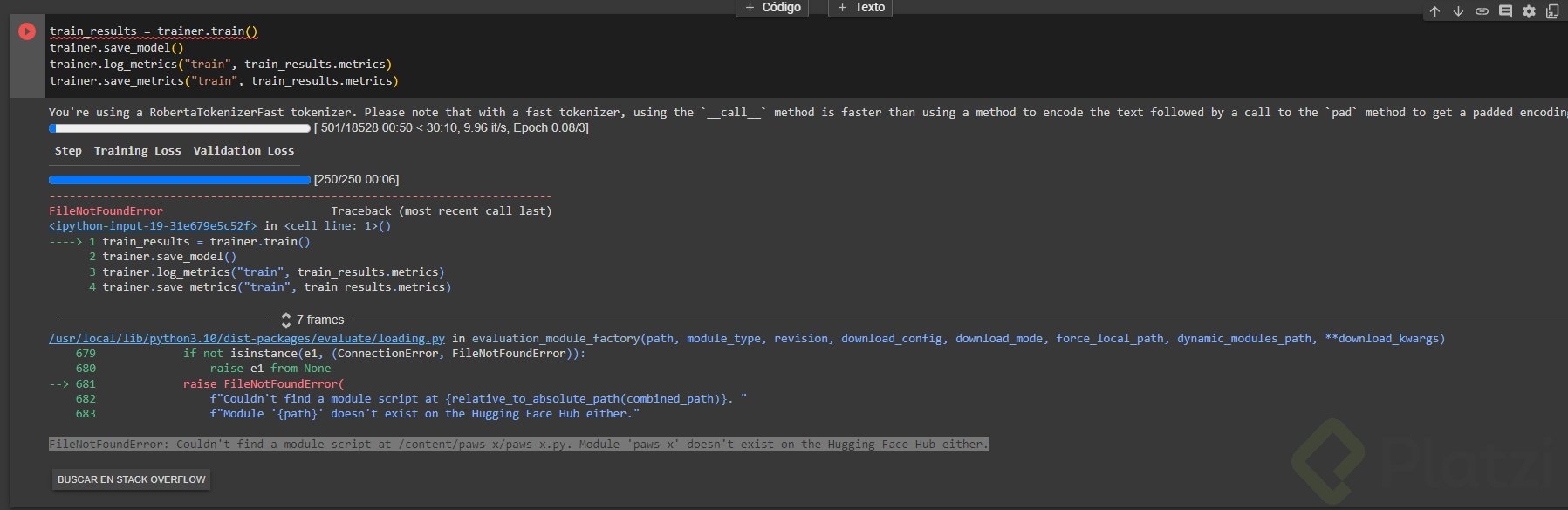
Task: Open editor settings gear
Action: pos(1529,11)
